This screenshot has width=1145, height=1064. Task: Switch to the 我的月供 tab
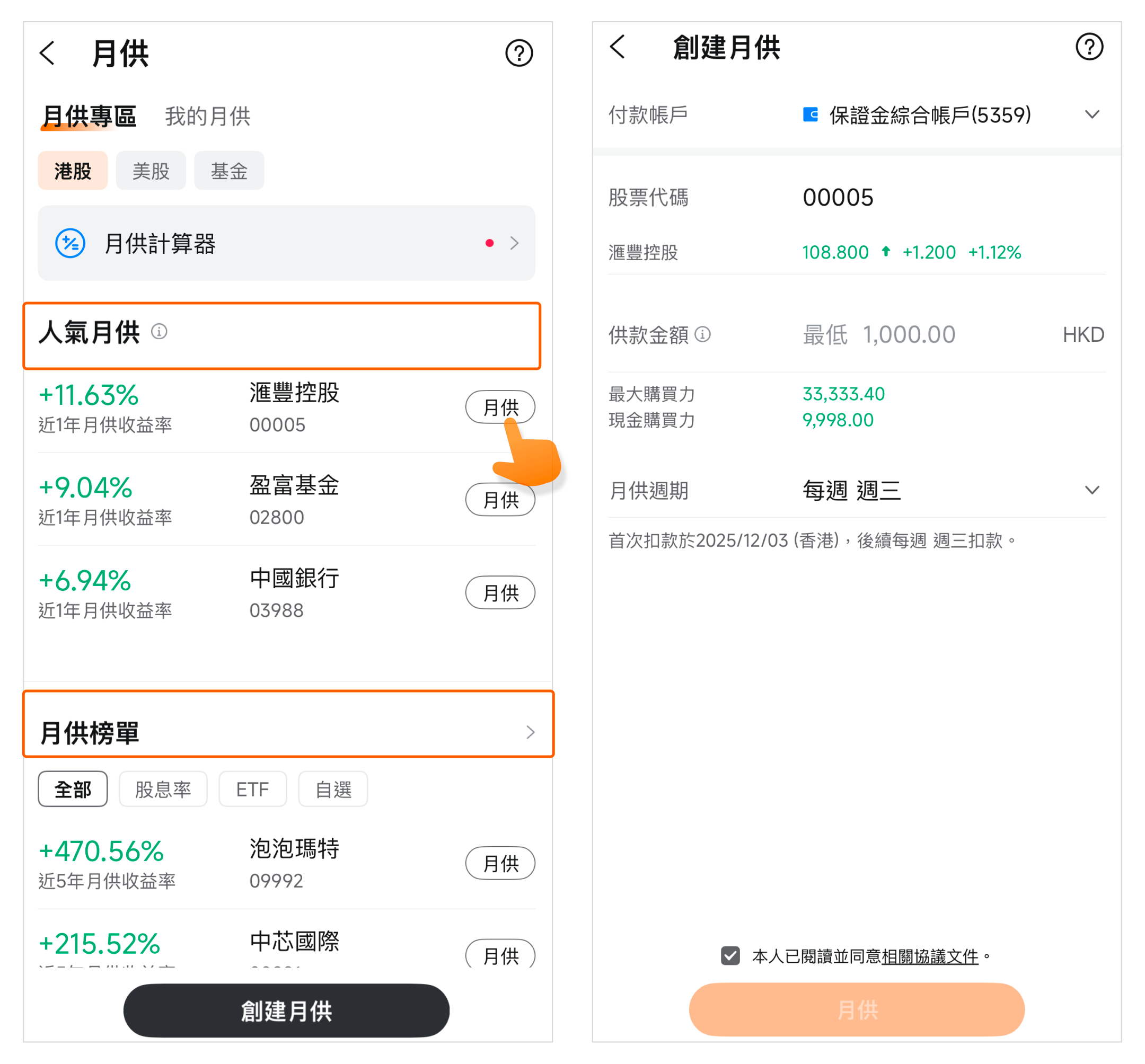(x=207, y=116)
